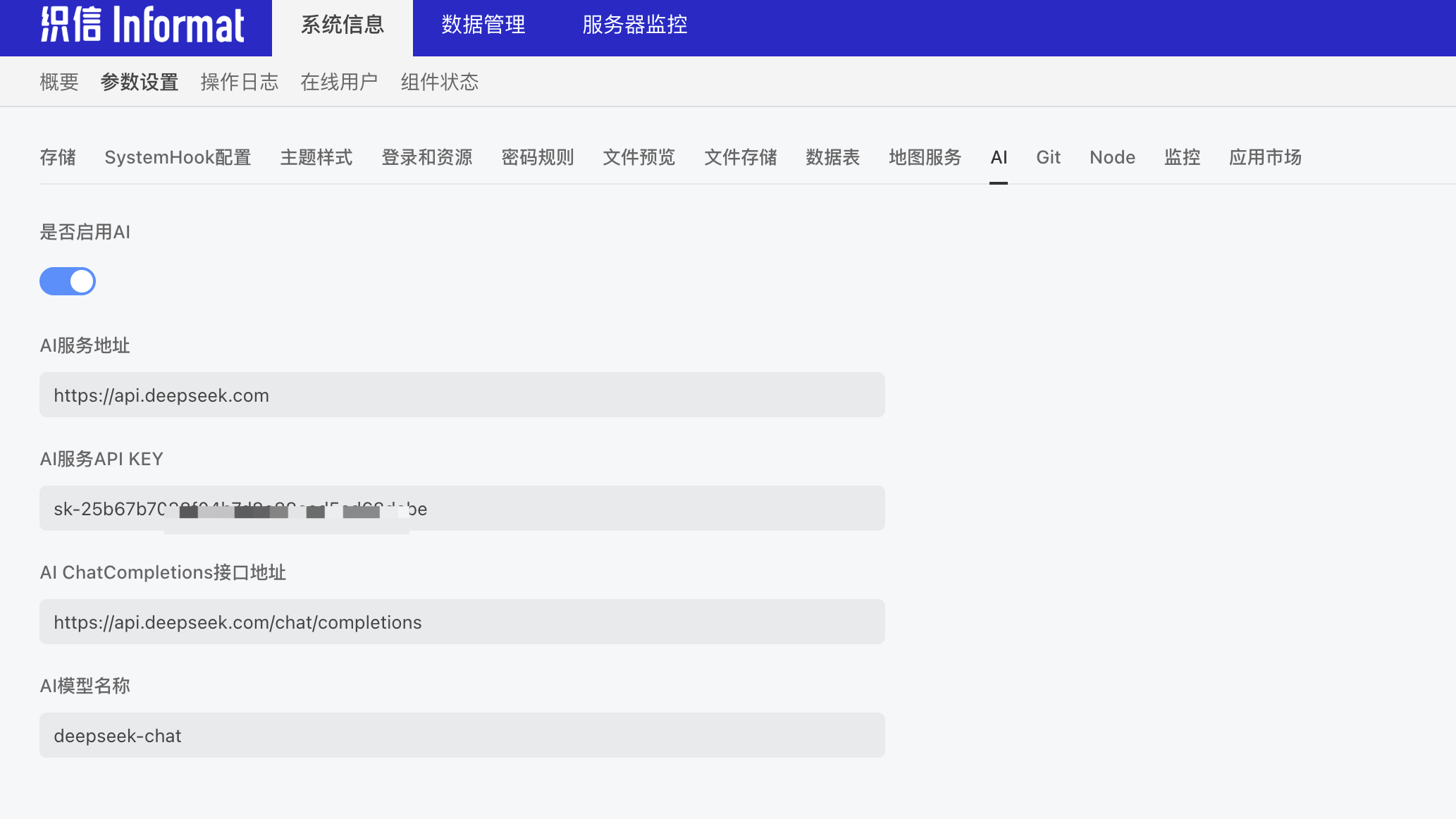This screenshot has height=819, width=1456.
Task: Switch to the 存储 settings tab
Action: pyautogui.click(x=57, y=157)
